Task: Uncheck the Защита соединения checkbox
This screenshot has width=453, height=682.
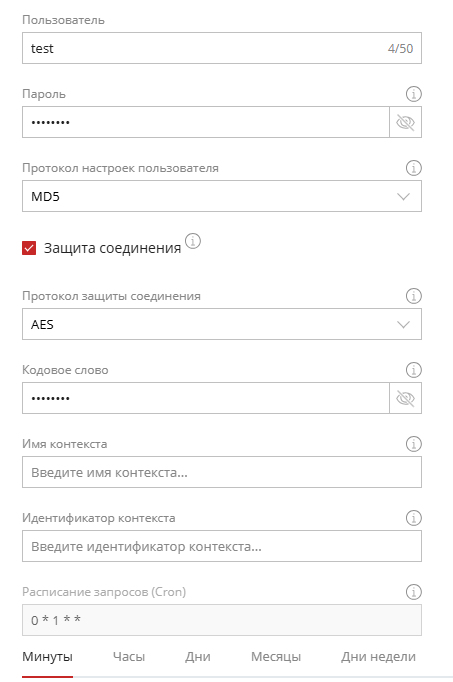Action: click(29, 248)
